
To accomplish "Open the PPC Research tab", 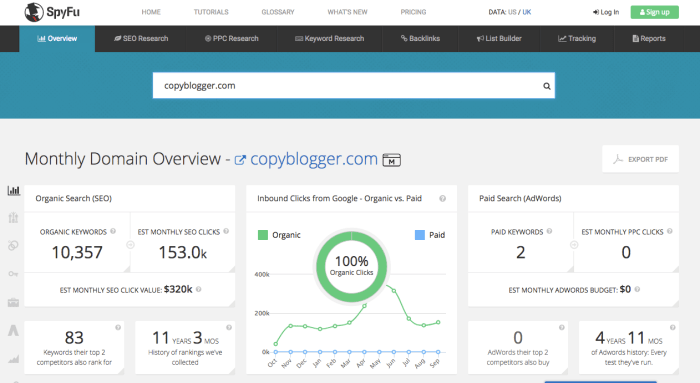I will [x=231, y=38].
